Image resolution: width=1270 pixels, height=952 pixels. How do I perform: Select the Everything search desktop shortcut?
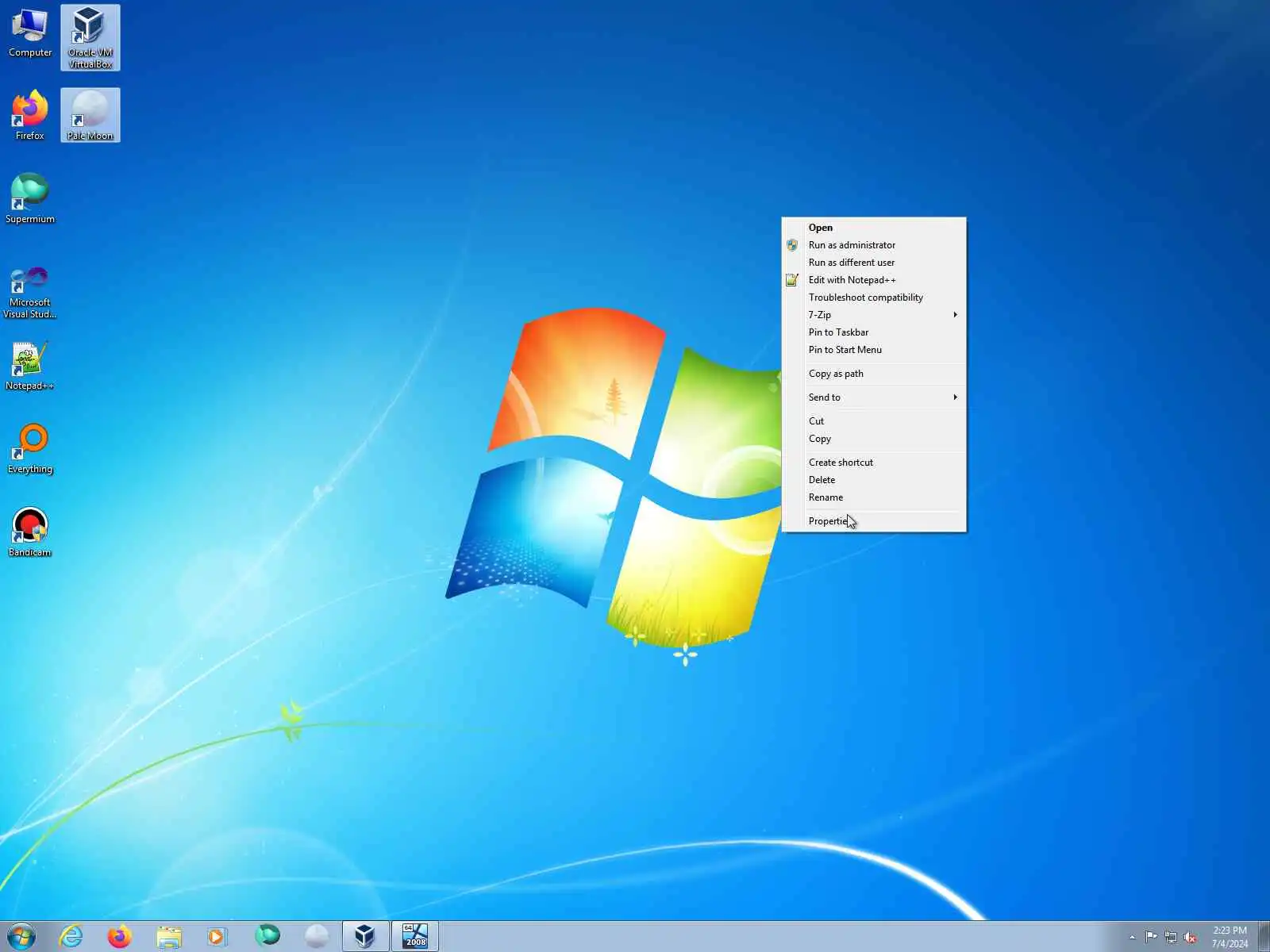[30, 449]
